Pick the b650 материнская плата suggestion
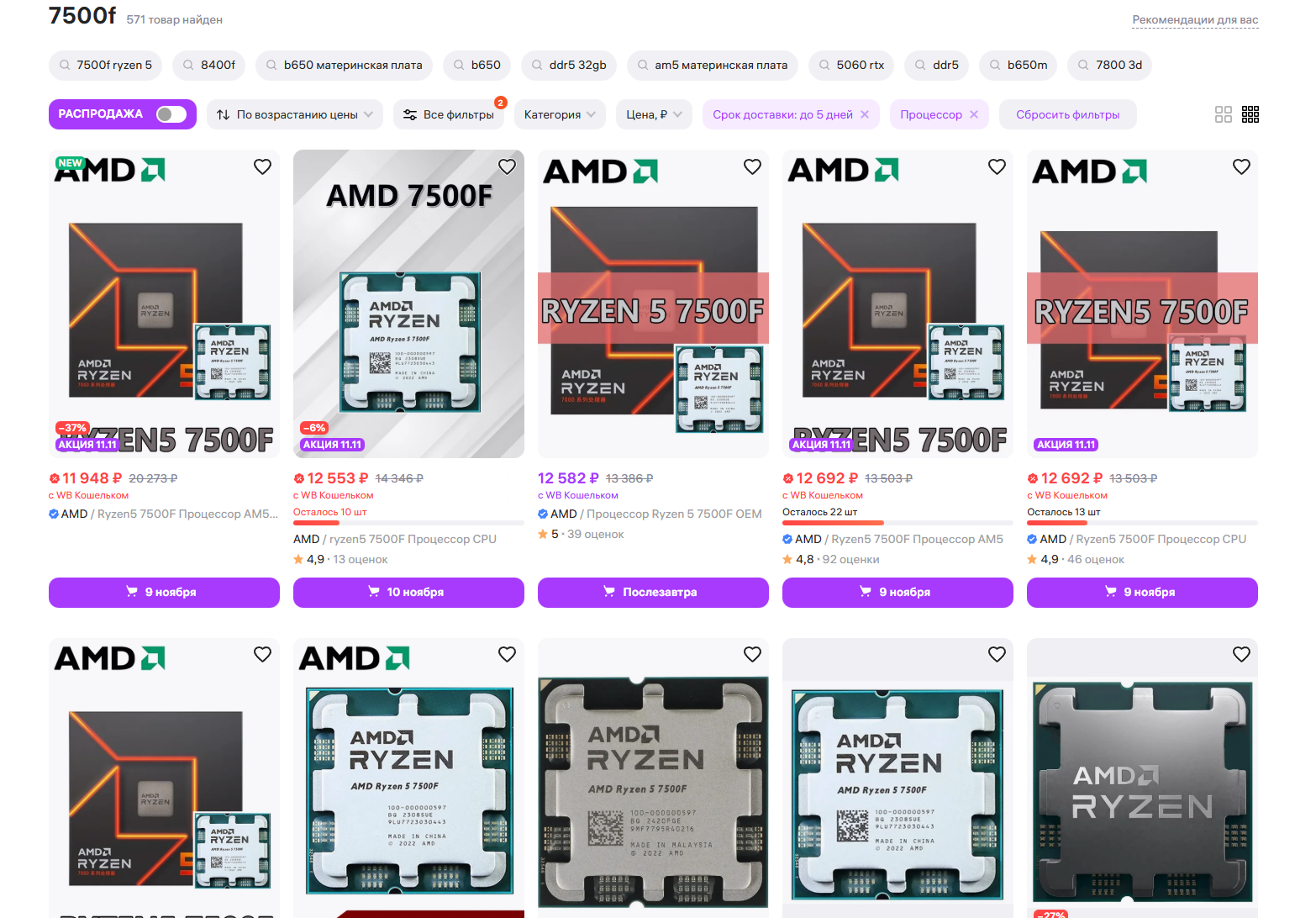This screenshot has width=1316, height=918. coord(344,65)
